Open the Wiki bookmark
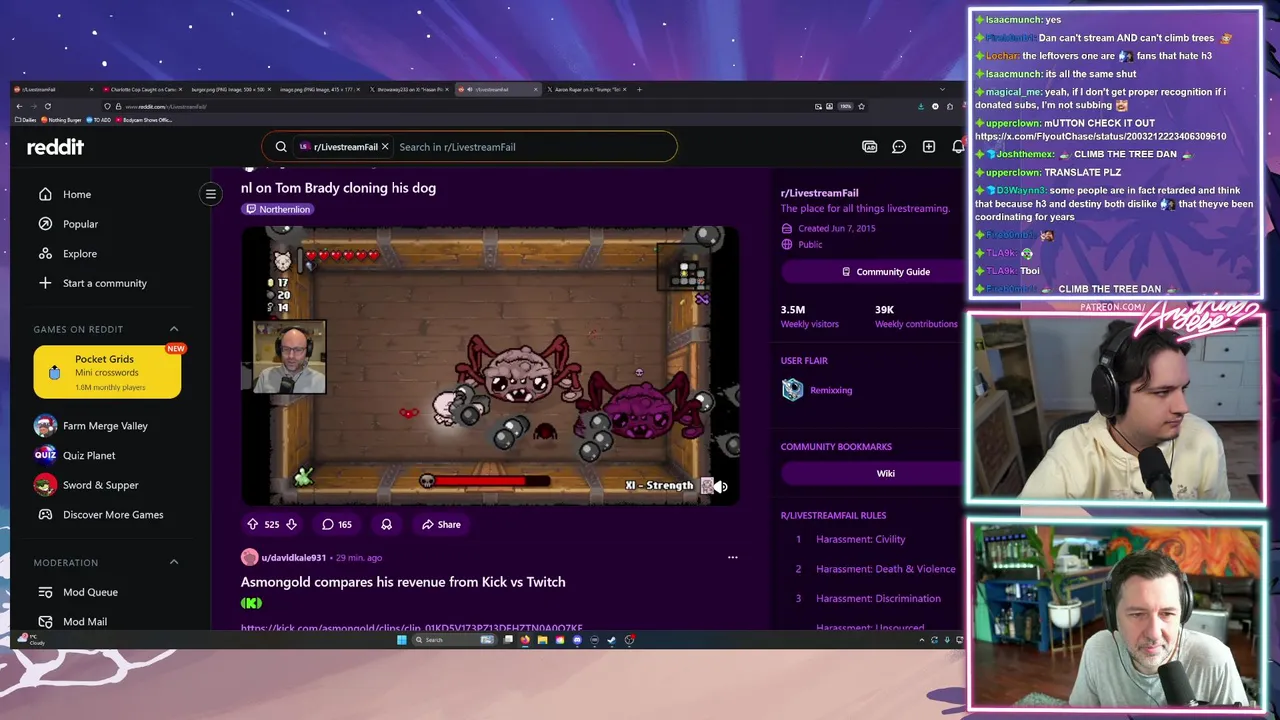 (x=885, y=474)
